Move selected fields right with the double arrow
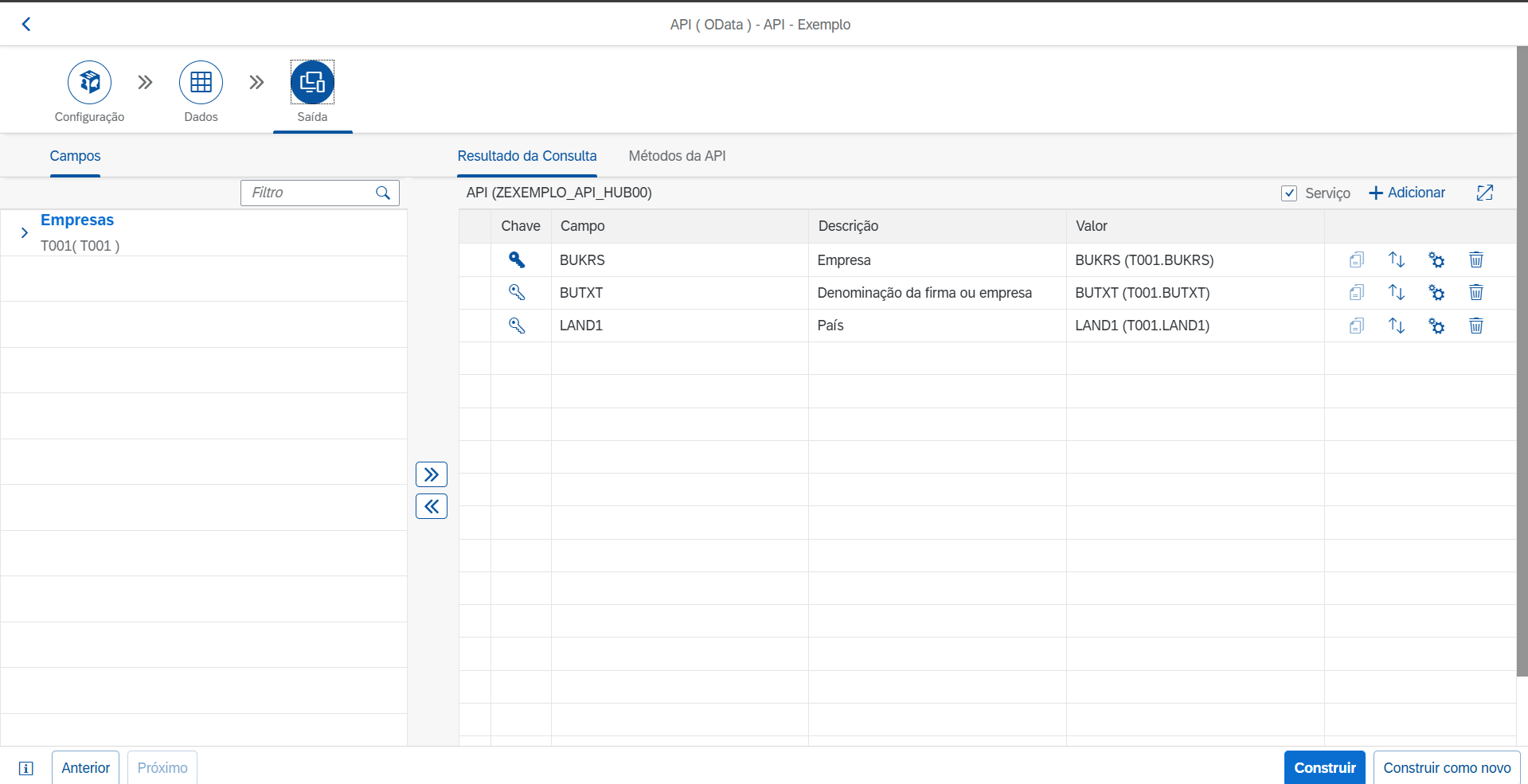 coord(431,474)
